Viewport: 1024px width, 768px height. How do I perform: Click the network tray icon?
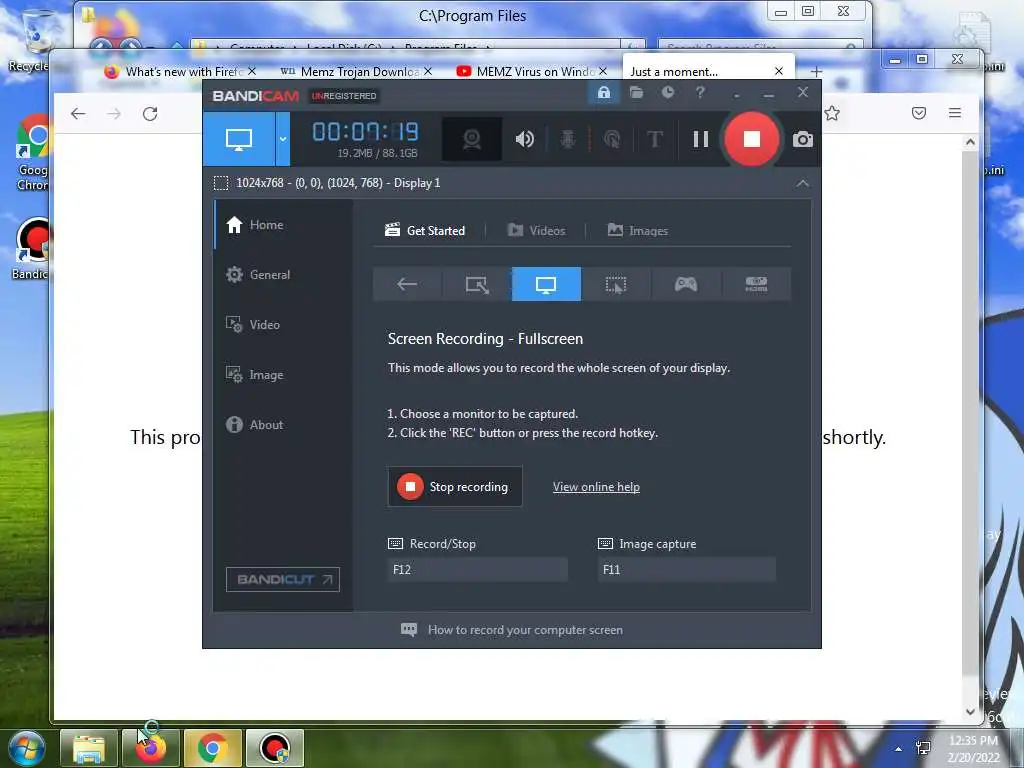pyautogui.click(x=923, y=748)
